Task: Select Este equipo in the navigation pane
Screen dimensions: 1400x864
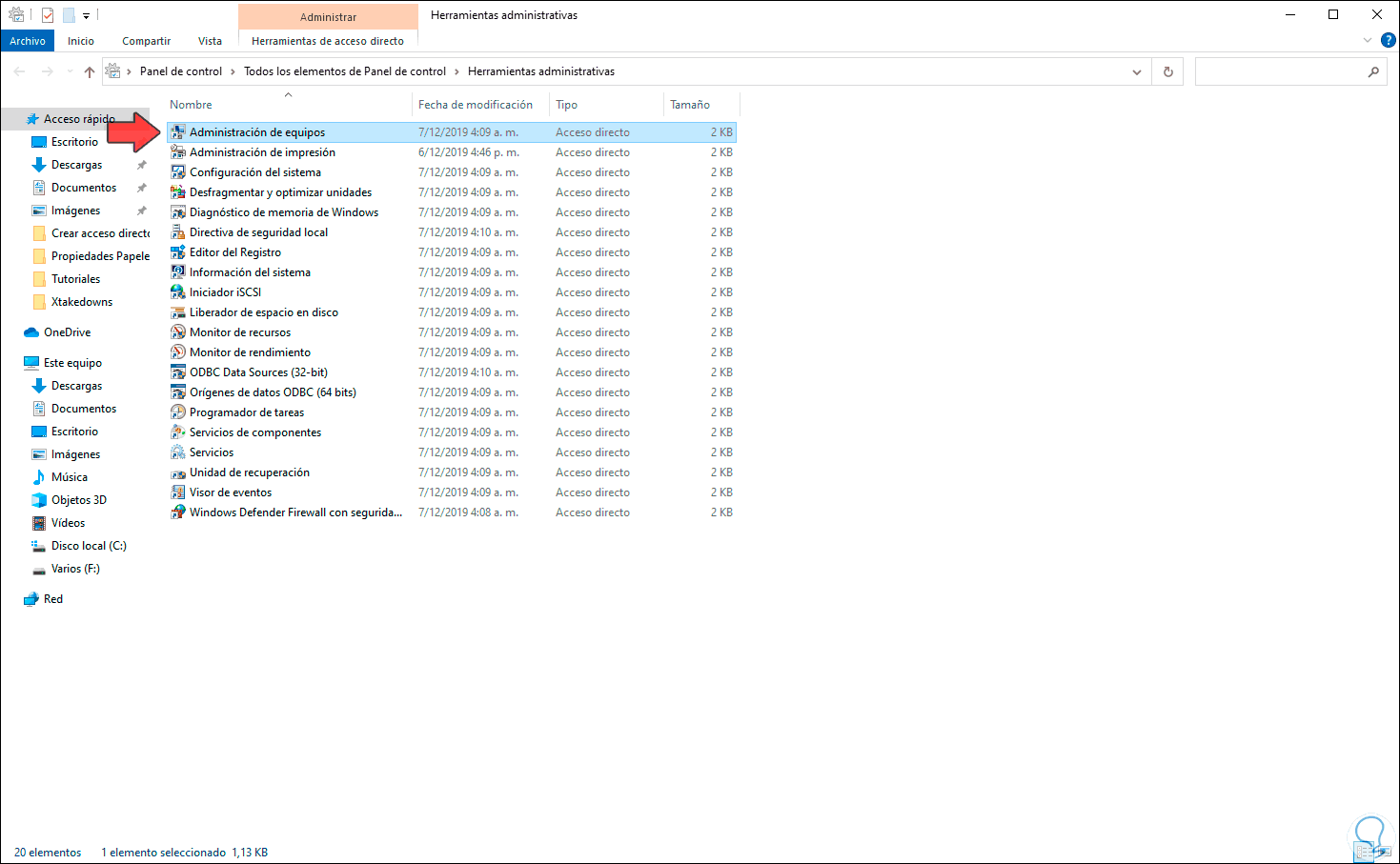Action: 72,363
